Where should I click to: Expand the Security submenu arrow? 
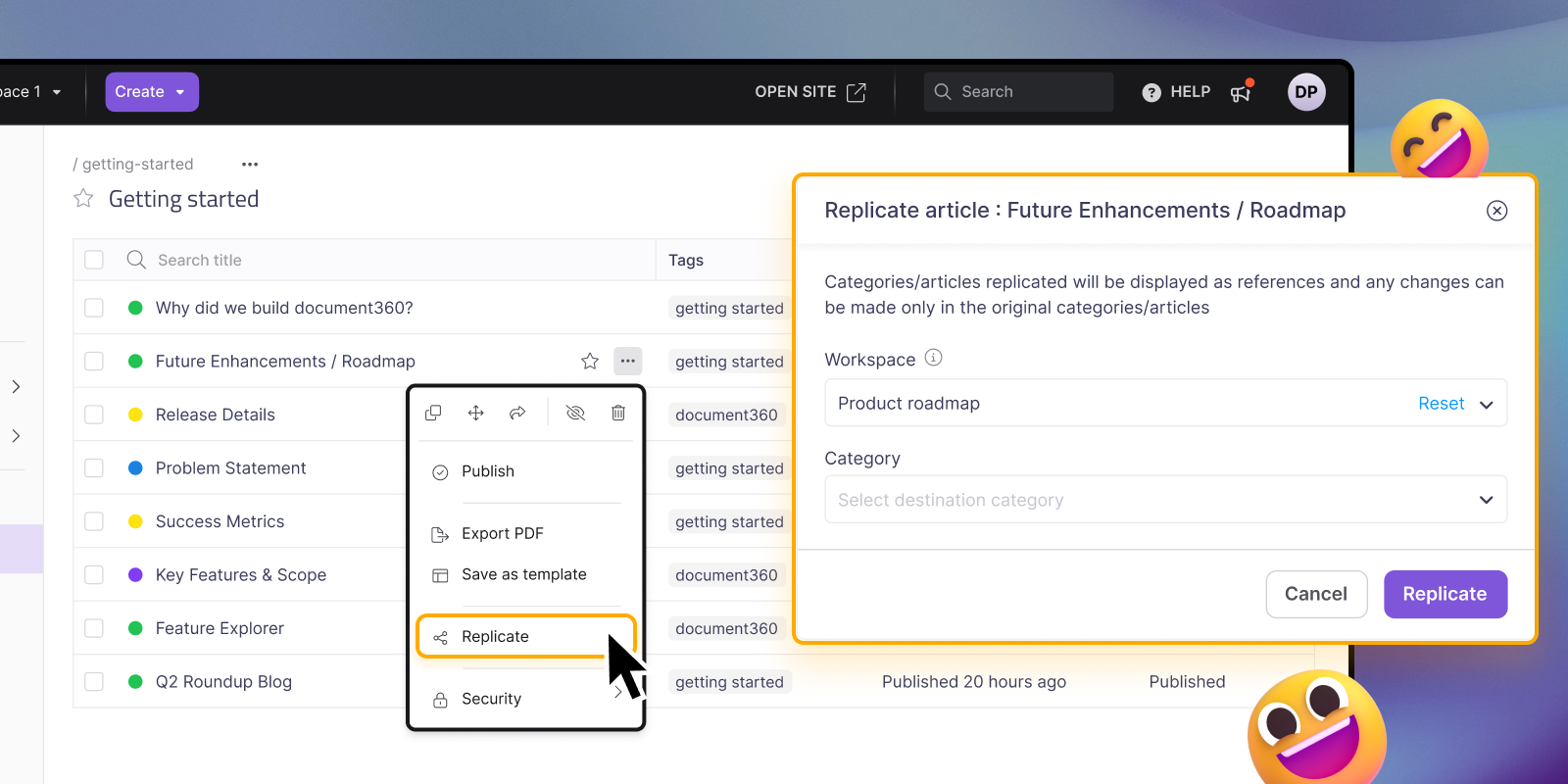click(x=617, y=693)
